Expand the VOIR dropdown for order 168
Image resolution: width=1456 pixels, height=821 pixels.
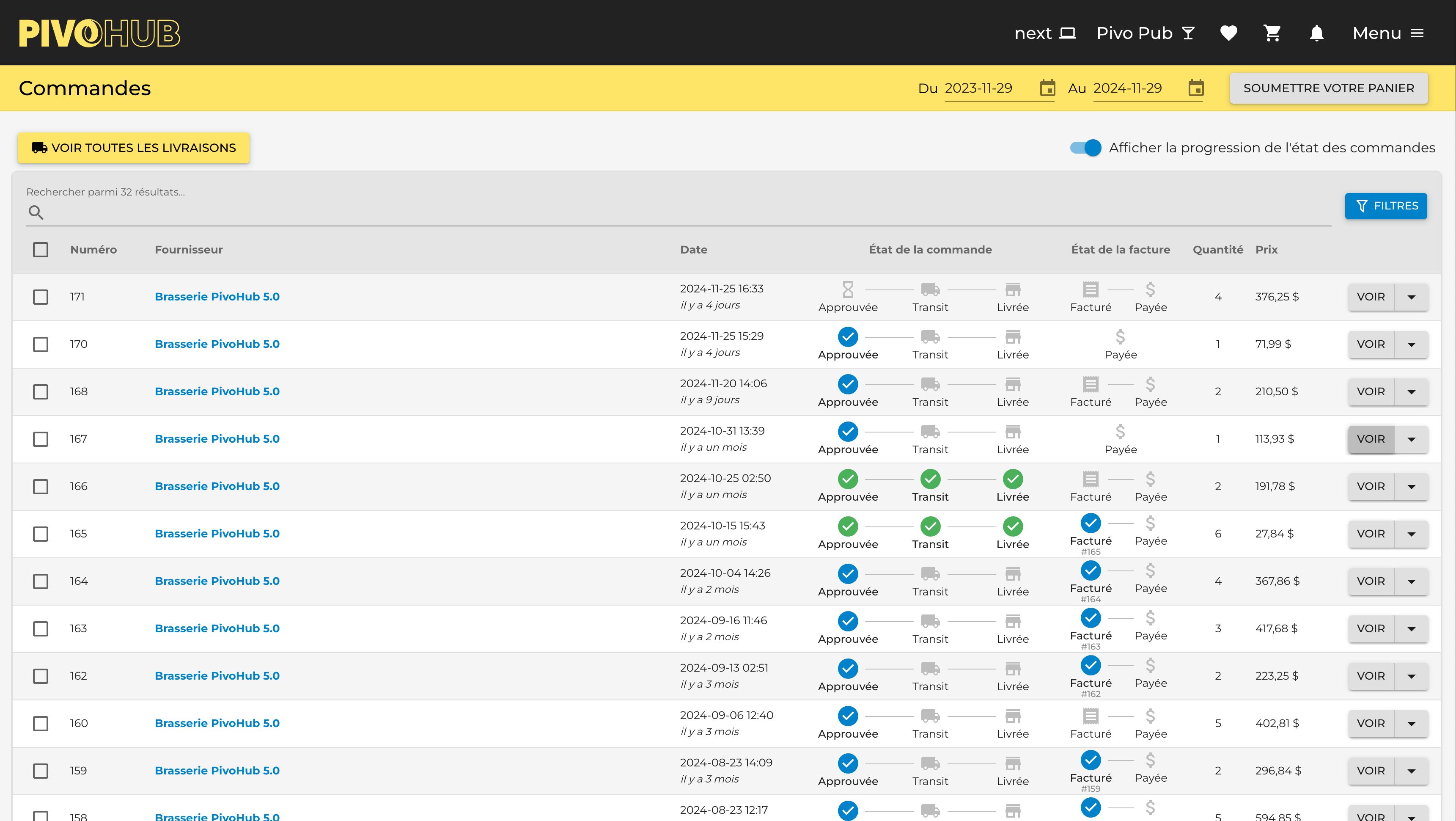coord(1411,391)
